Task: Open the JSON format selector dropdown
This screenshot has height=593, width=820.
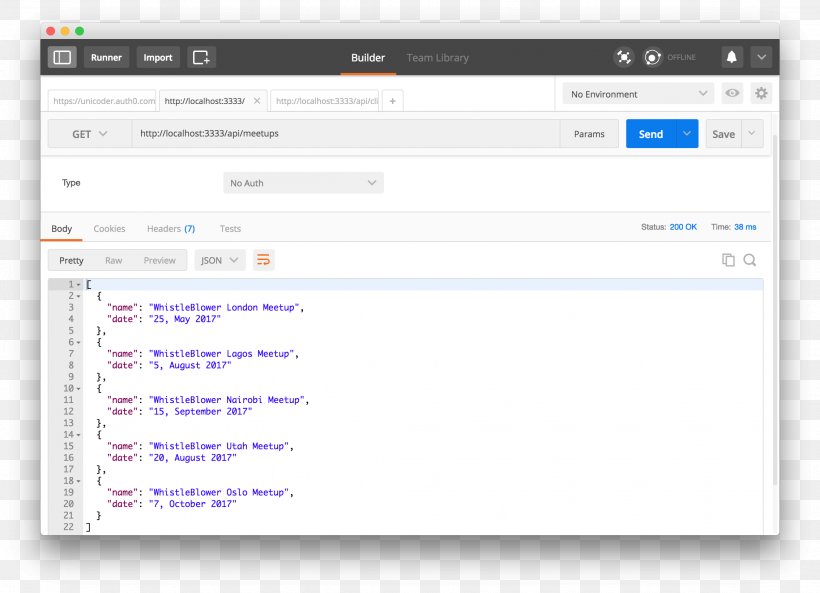Action: click(x=219, y=259)
